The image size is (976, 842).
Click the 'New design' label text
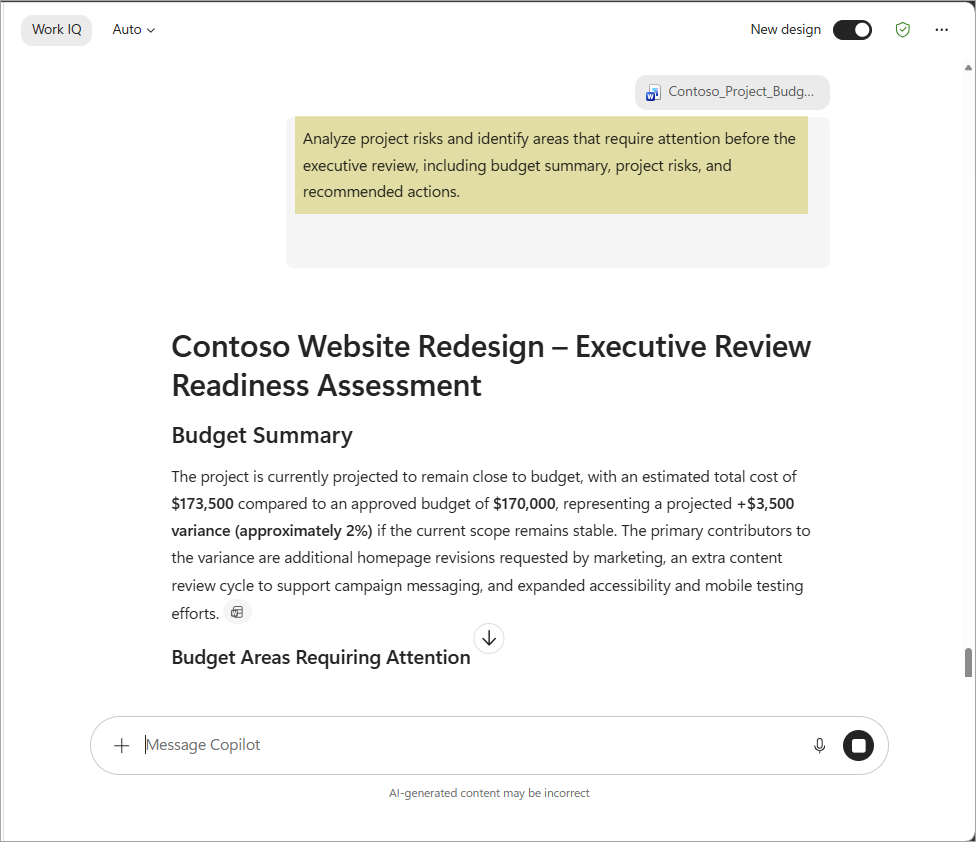[786, 30]
